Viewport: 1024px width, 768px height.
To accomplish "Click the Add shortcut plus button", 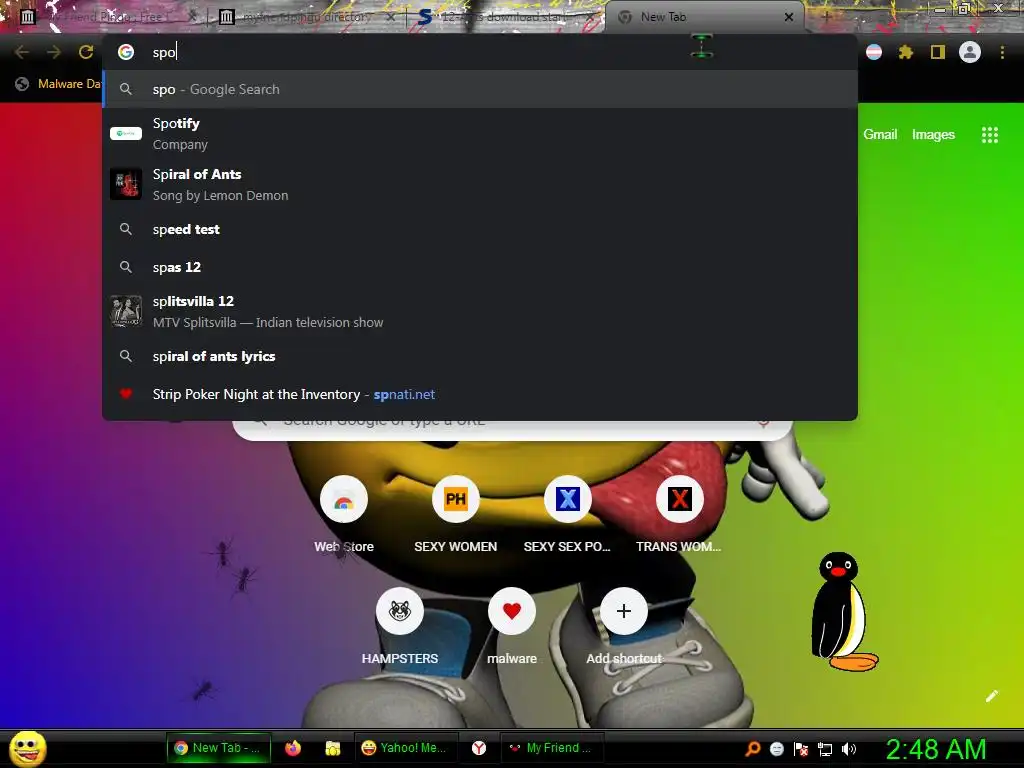I will click(x=624, y=611).
